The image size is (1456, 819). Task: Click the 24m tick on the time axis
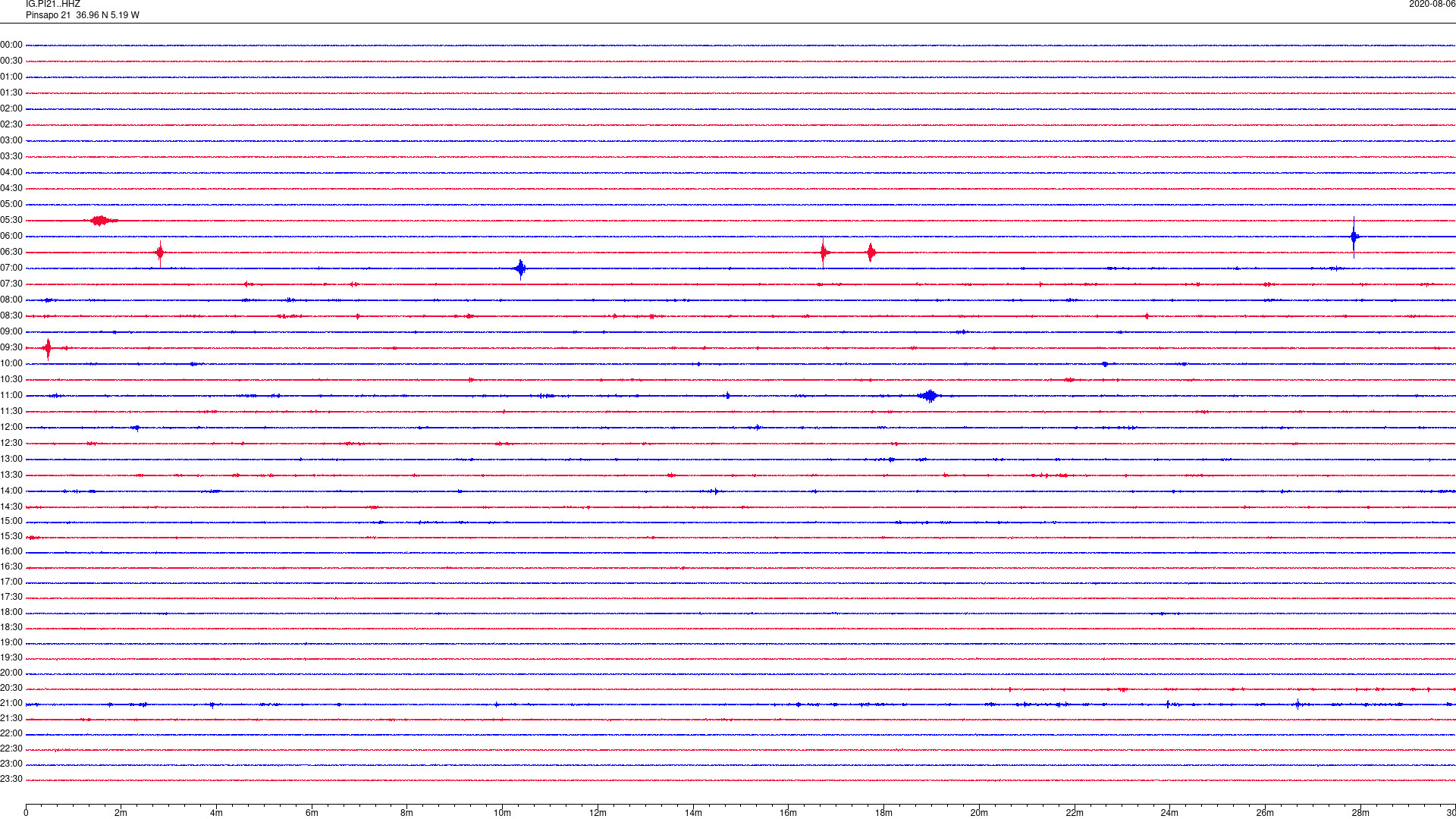click(1169, 813)
